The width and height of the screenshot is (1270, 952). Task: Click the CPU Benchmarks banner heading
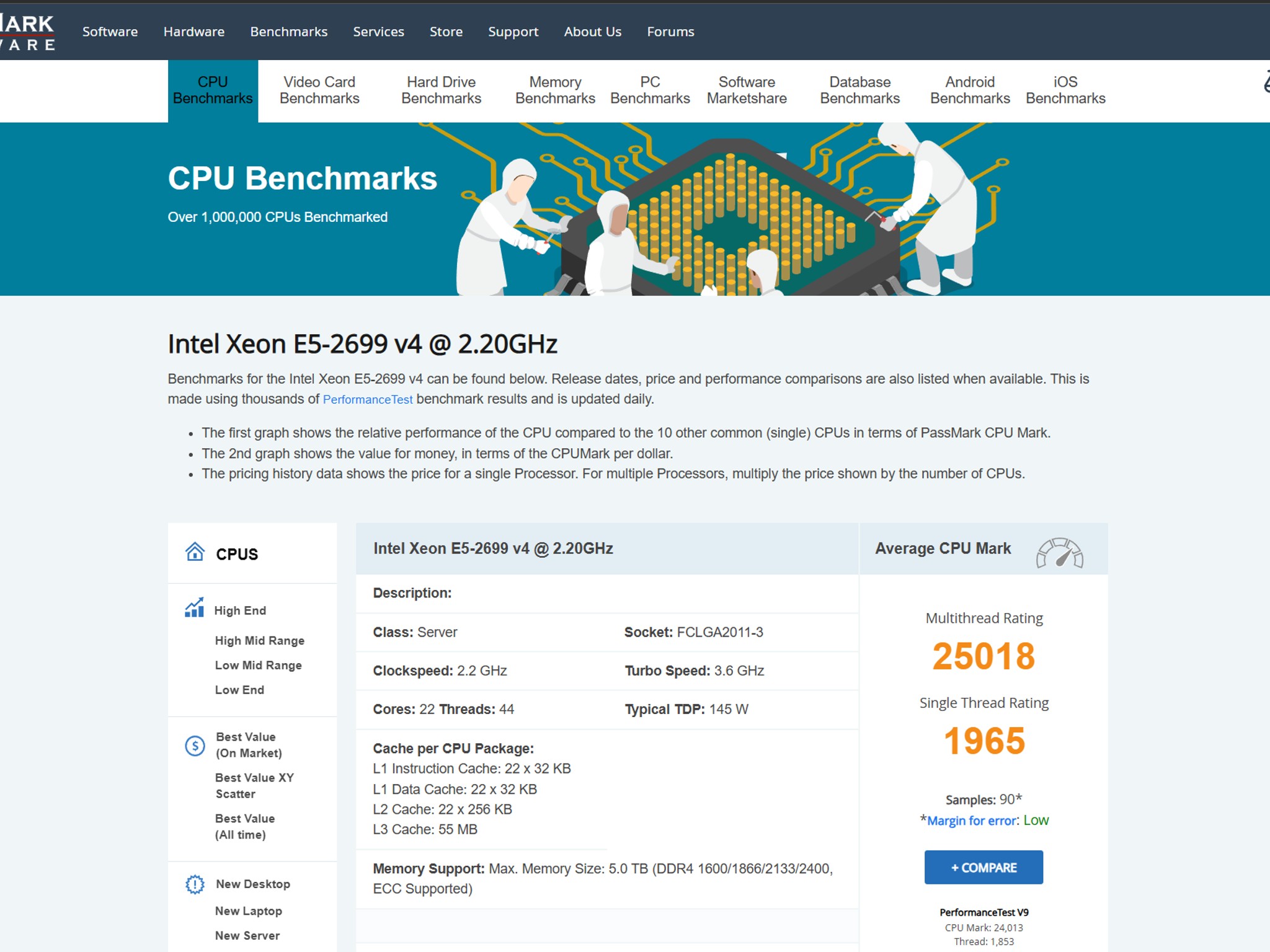click(302, 178)
